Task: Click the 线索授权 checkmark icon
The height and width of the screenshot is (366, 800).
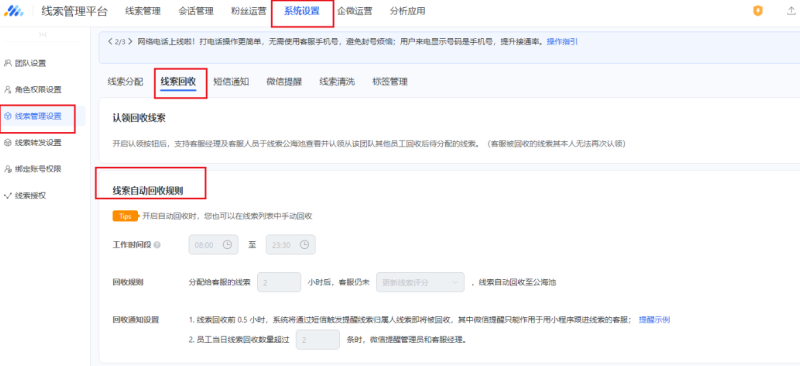Action: click(x=8, y=196)
